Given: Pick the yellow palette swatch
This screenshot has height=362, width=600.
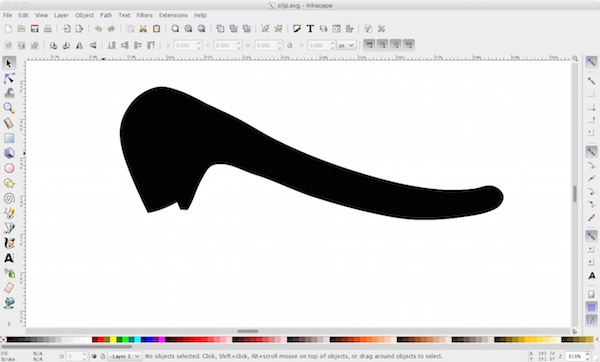Looking at the screenshot, I should 113,339.
